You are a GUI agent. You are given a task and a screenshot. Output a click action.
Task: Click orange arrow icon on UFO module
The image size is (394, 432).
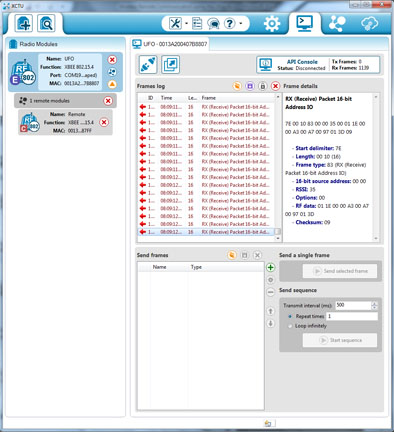point(112,84)
